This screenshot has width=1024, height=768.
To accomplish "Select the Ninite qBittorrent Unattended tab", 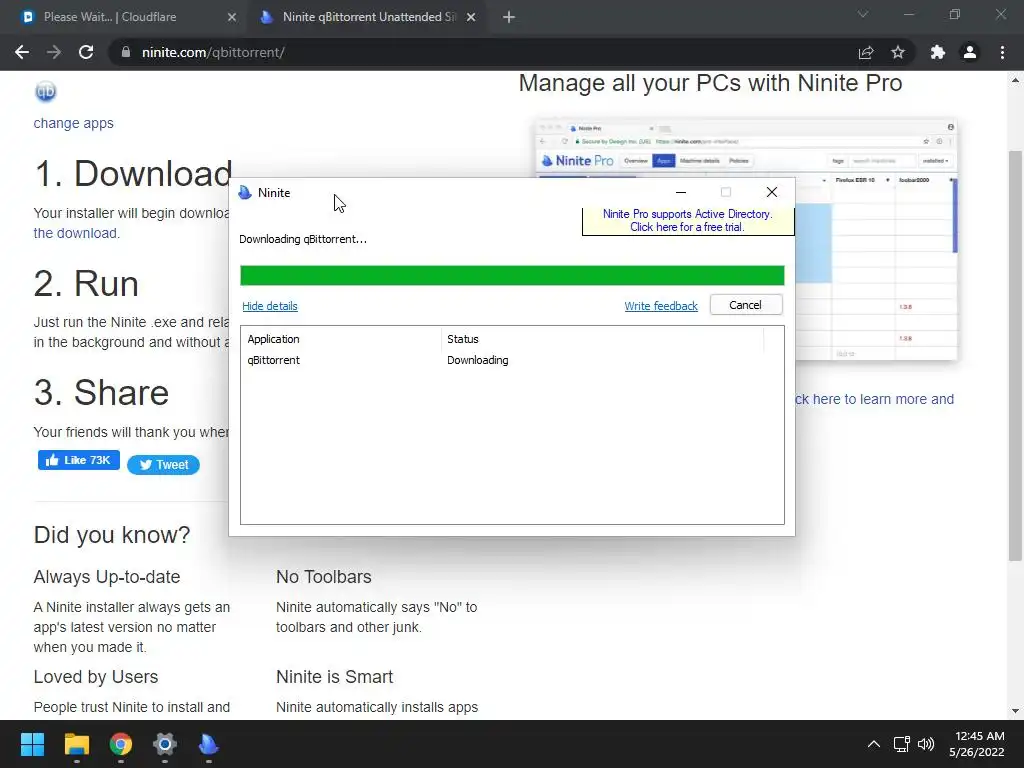I will click(366, 17).
